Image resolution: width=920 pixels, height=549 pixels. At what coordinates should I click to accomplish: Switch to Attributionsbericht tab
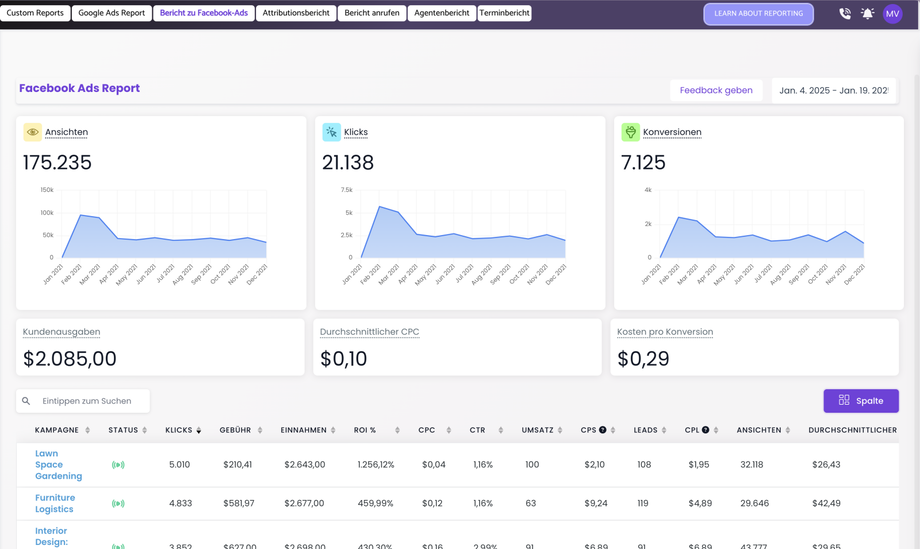pyautogui.click(x=296, y=13)
